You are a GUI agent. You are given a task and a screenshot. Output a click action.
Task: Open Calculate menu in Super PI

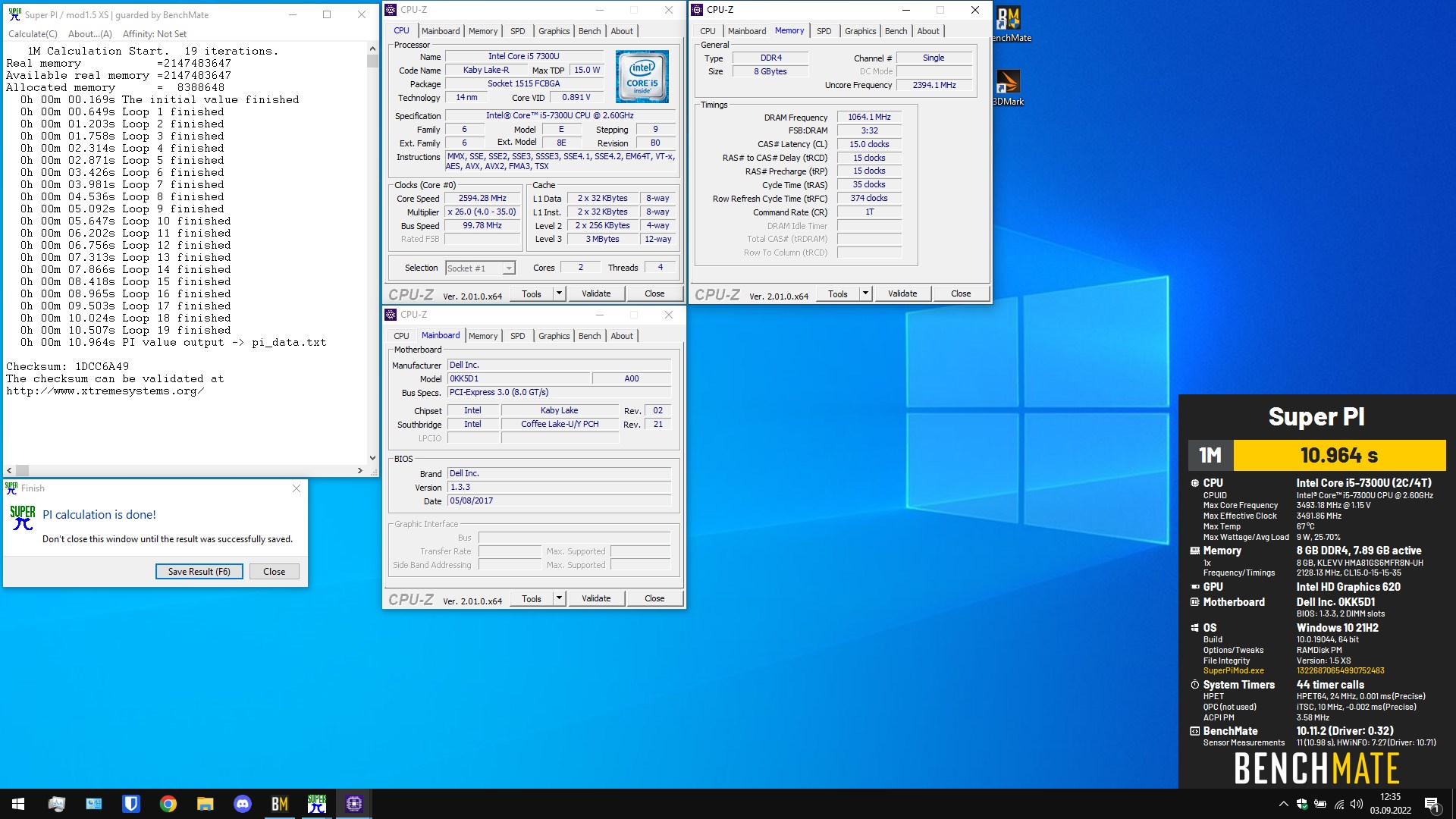(x=33, y=34)
